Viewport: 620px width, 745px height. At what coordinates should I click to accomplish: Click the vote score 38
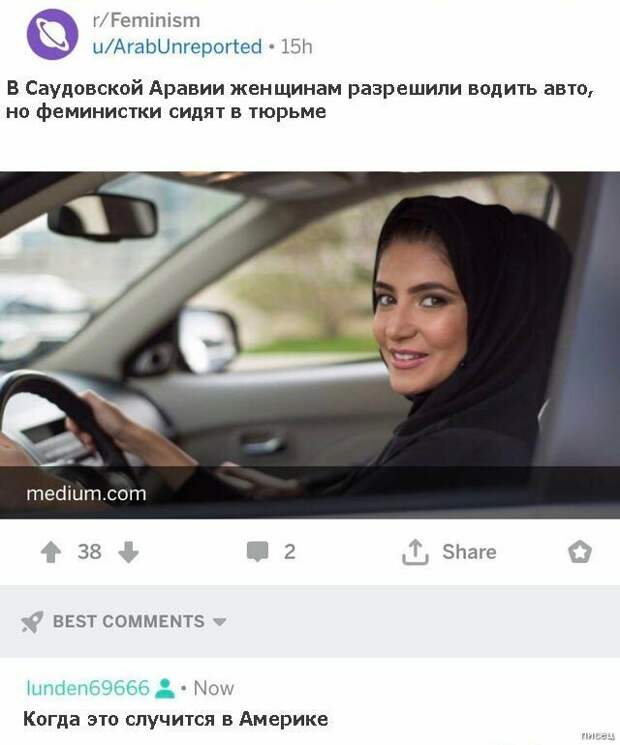pyautogui.click(x=89, y=552)
